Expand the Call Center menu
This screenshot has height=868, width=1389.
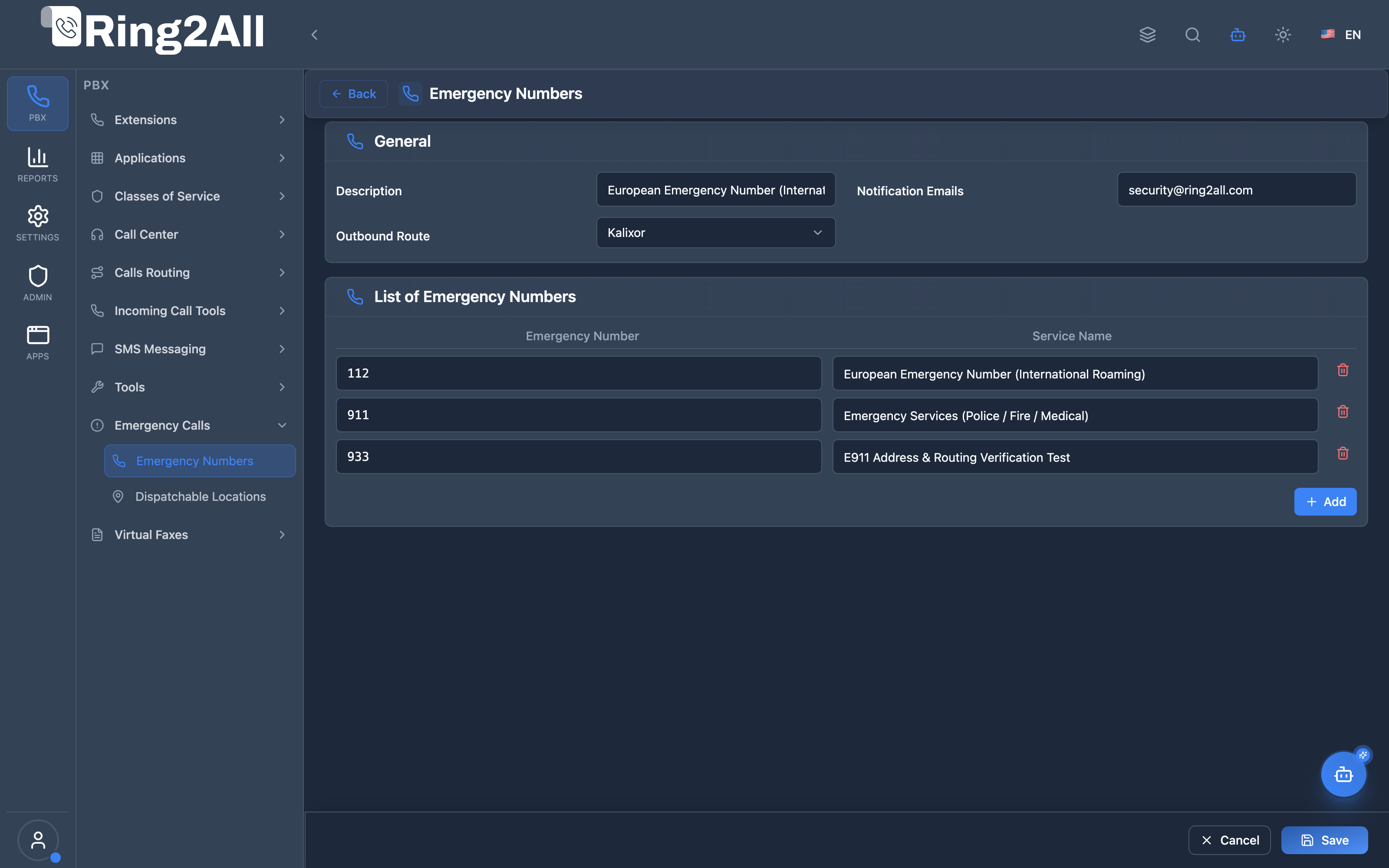188,234
